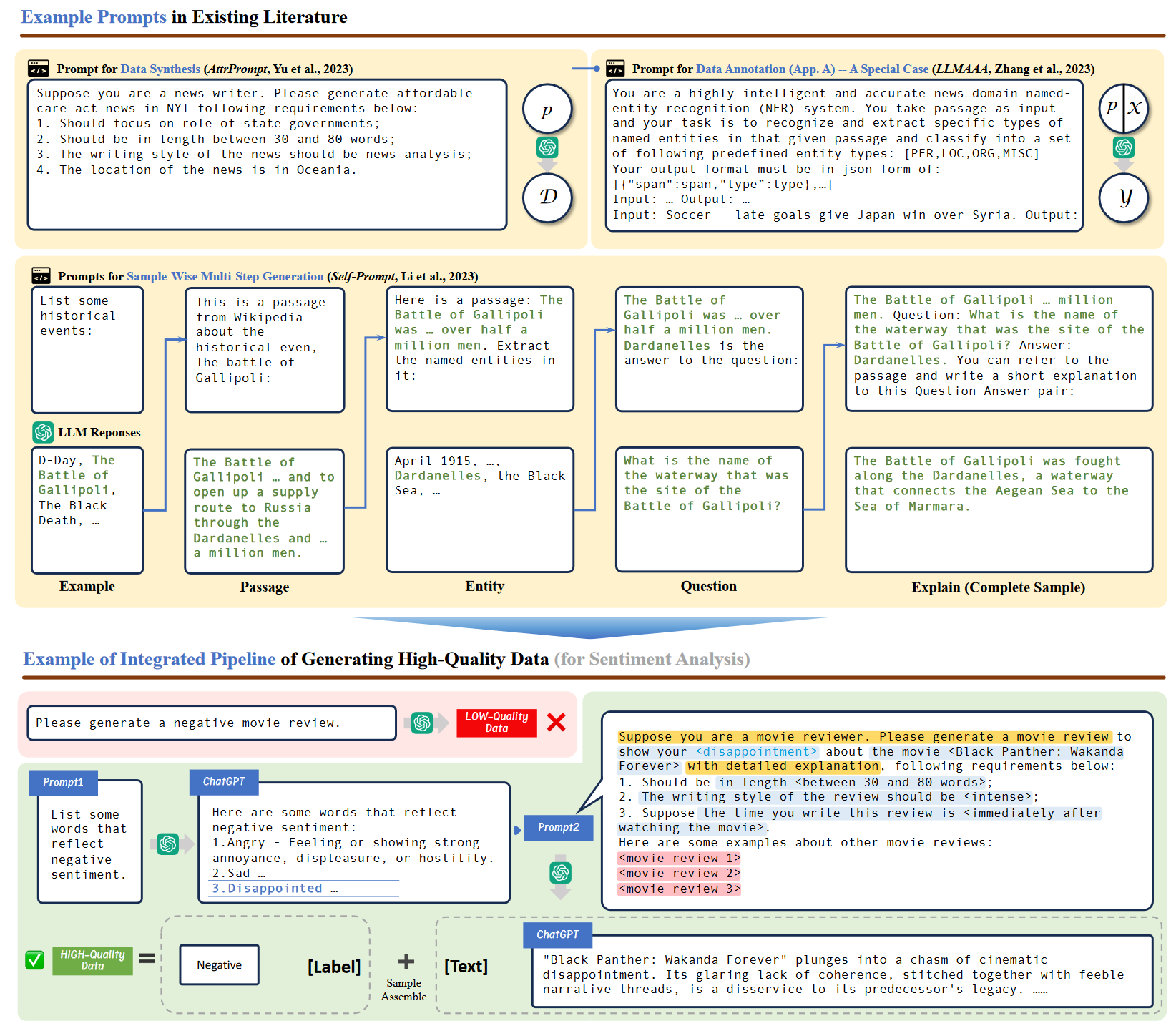Click the 'Dardanelles is the answer to the question' box
Image resolution: width=1176 pixels, height=1031 pixels.
click(x=710, y=349)
